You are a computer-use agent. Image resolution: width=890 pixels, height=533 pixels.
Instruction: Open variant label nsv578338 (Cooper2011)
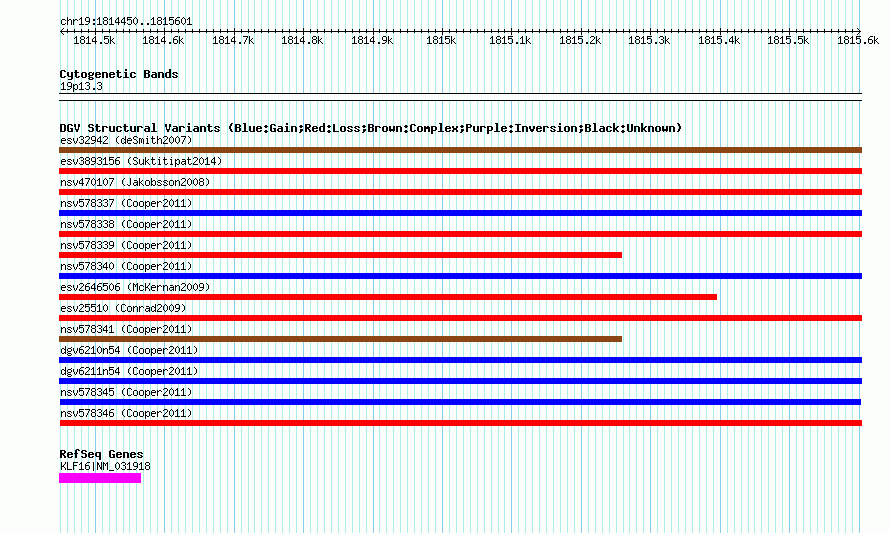pyautogui.click(x=126, y=224)
